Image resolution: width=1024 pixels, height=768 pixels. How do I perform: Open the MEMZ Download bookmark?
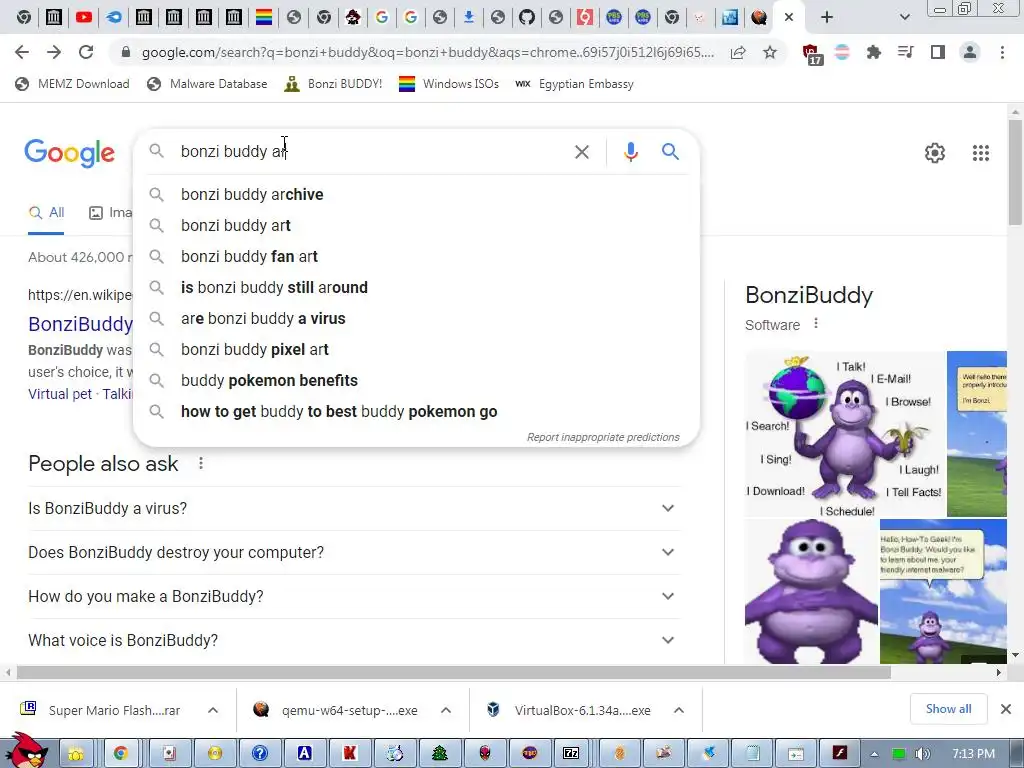click(72, 84)
